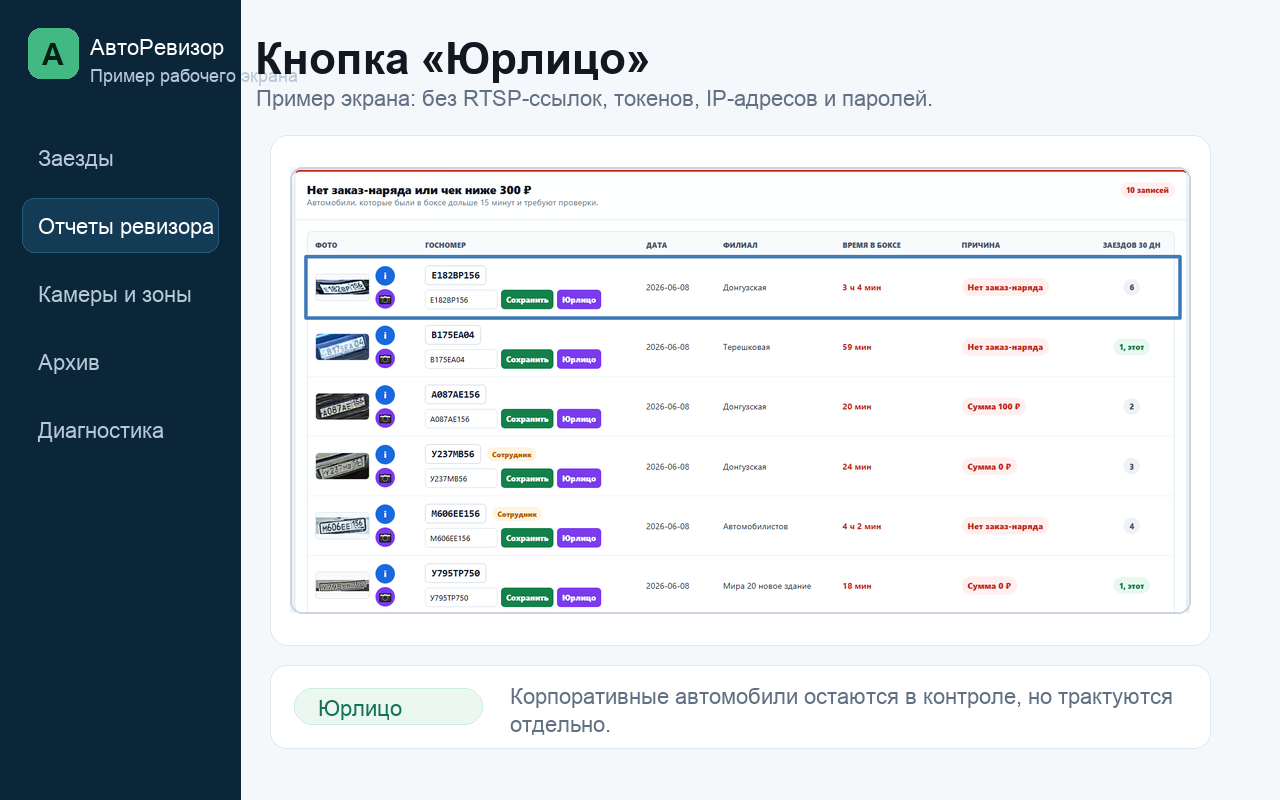The width and height of the screenshot is (1280, 800).
Task: Open info icon for plate Е182ВР156
Action: 385,275
